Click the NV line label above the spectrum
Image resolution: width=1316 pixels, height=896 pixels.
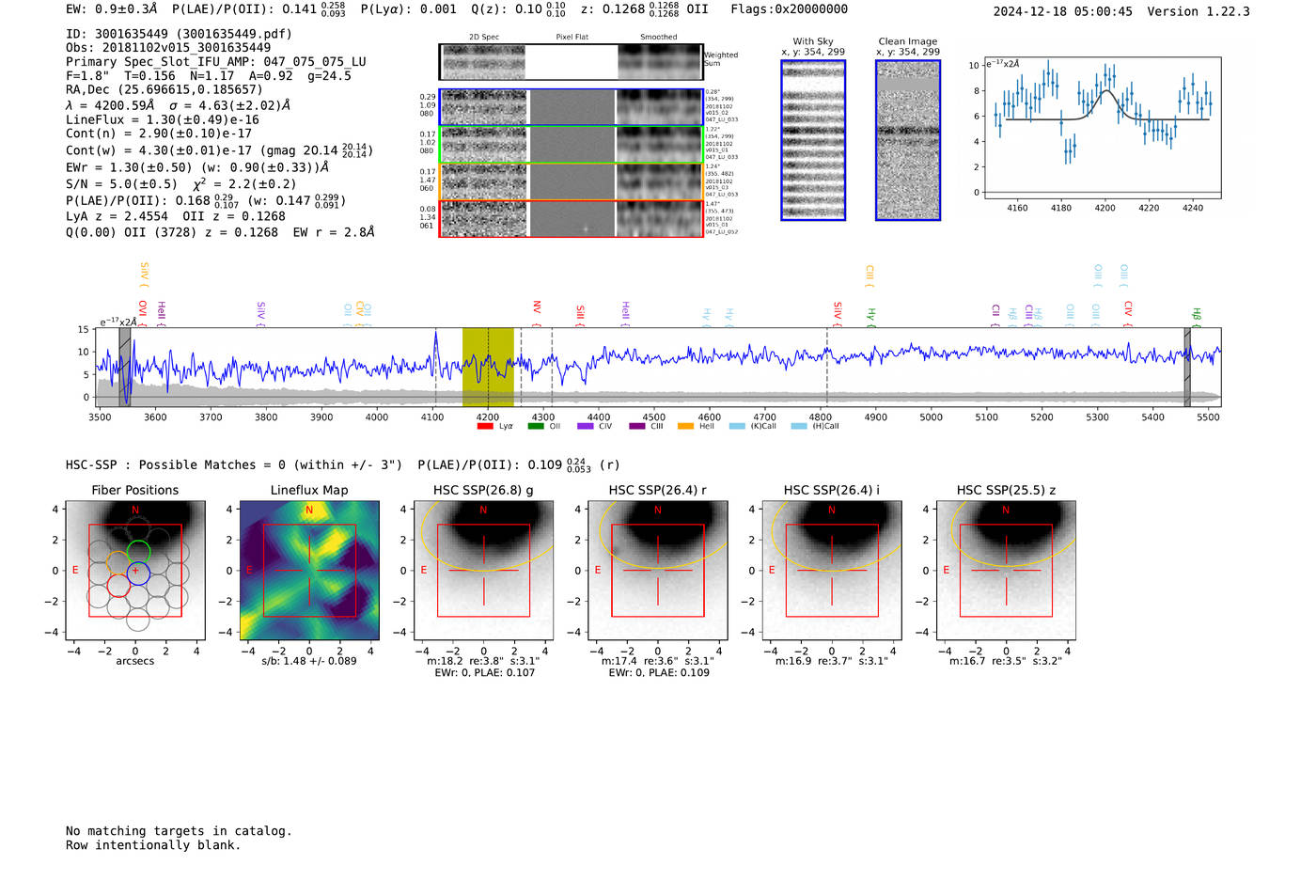pos(537,311)
